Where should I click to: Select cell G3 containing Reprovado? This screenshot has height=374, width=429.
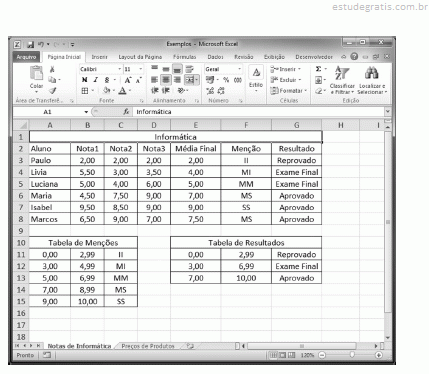297,160
